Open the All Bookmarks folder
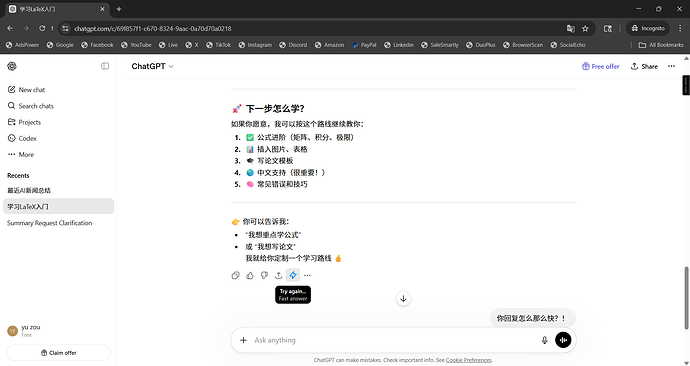This screenshot has width=690, height=366. click(x=661, y=45)
